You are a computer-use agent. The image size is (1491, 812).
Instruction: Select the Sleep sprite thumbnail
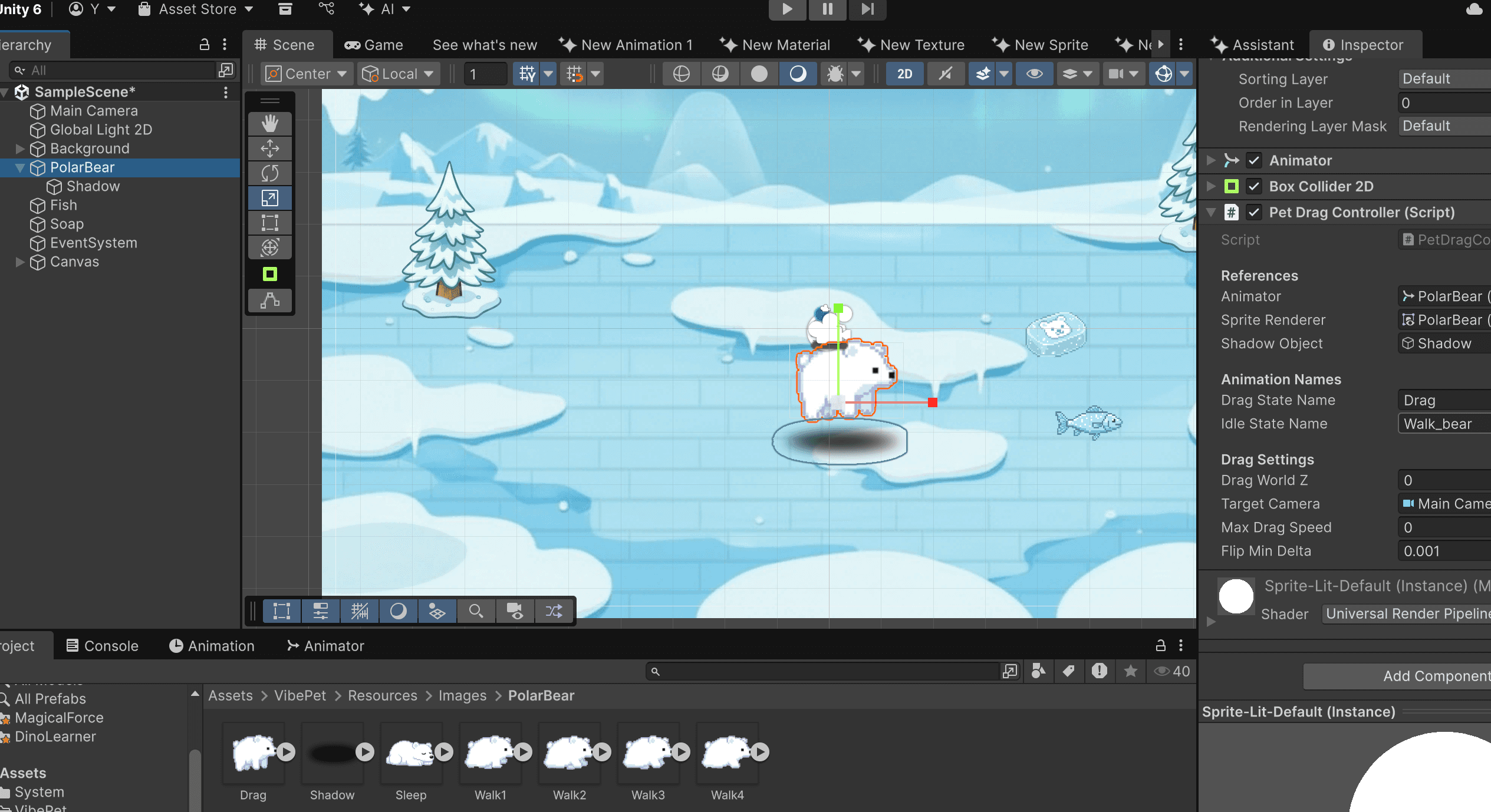(x=411, y=752)
